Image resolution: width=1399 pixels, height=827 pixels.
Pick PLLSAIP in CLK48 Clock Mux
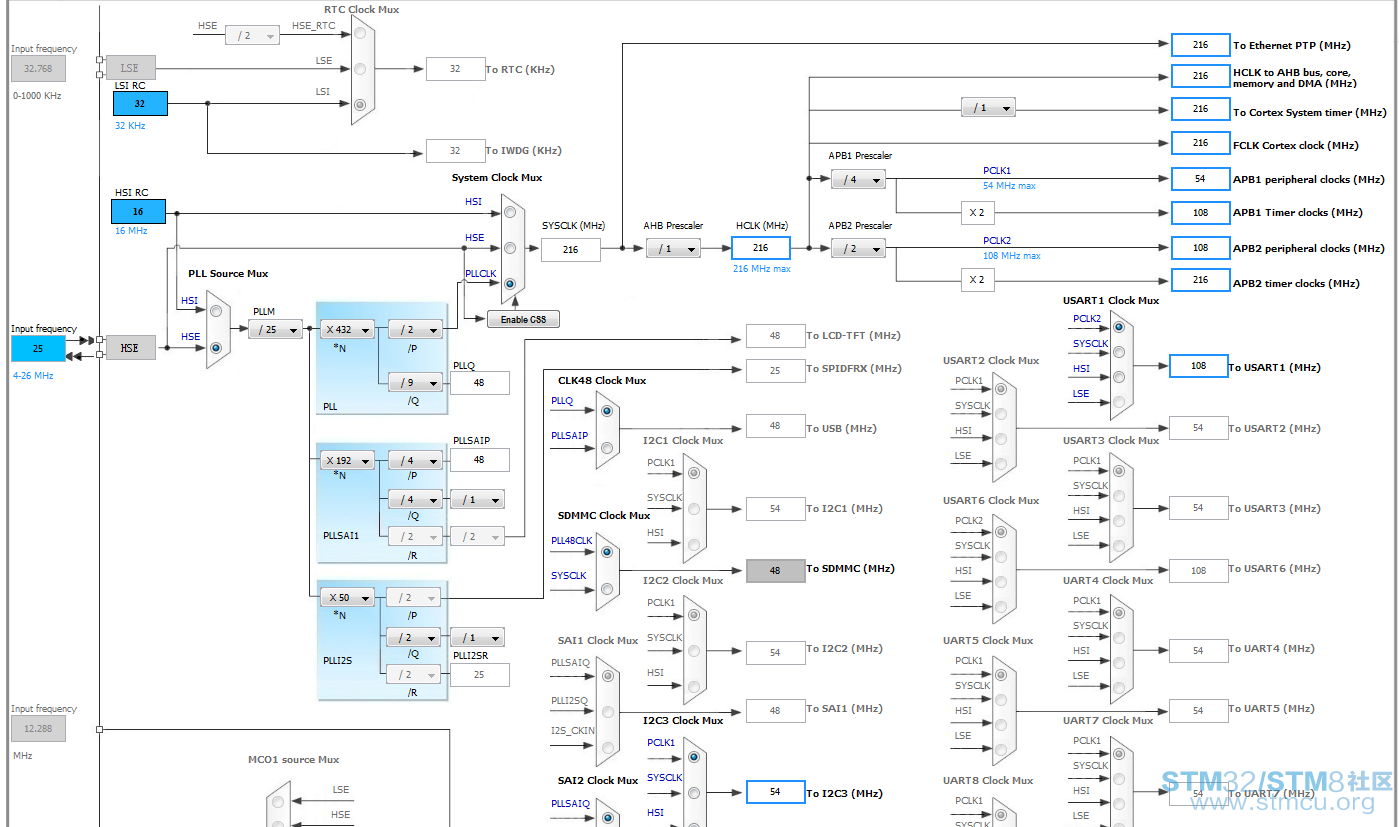[x=606, y=446]
